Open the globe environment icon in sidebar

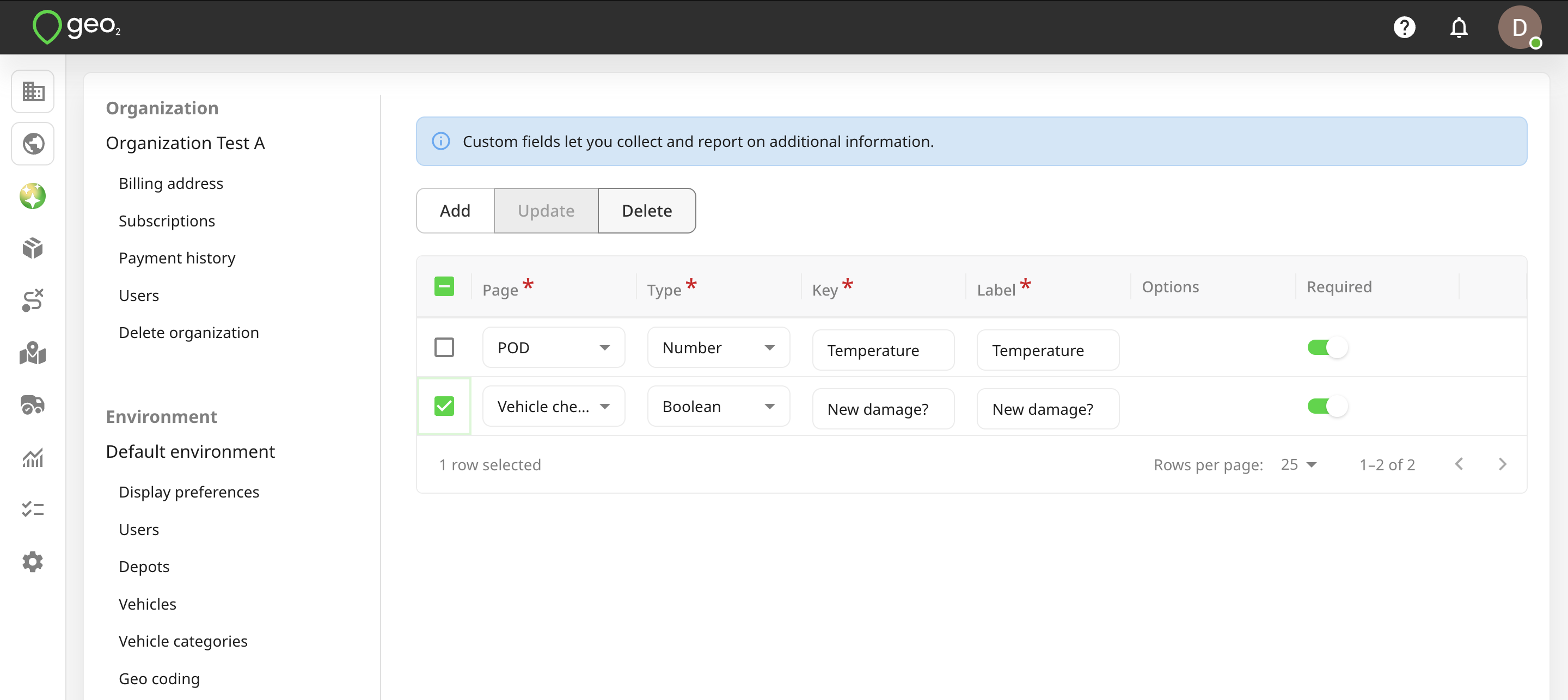(33, 144)
